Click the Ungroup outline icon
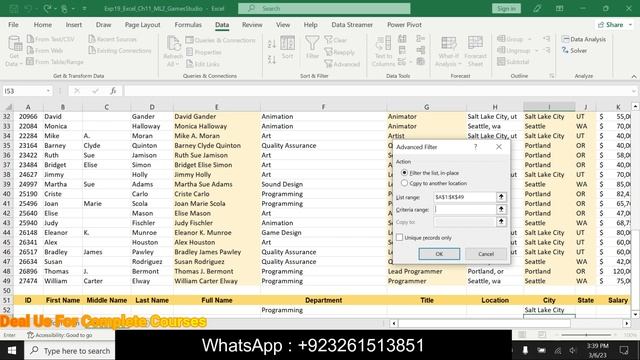Screen dimensions: 640x360 (x=501, y=50)
